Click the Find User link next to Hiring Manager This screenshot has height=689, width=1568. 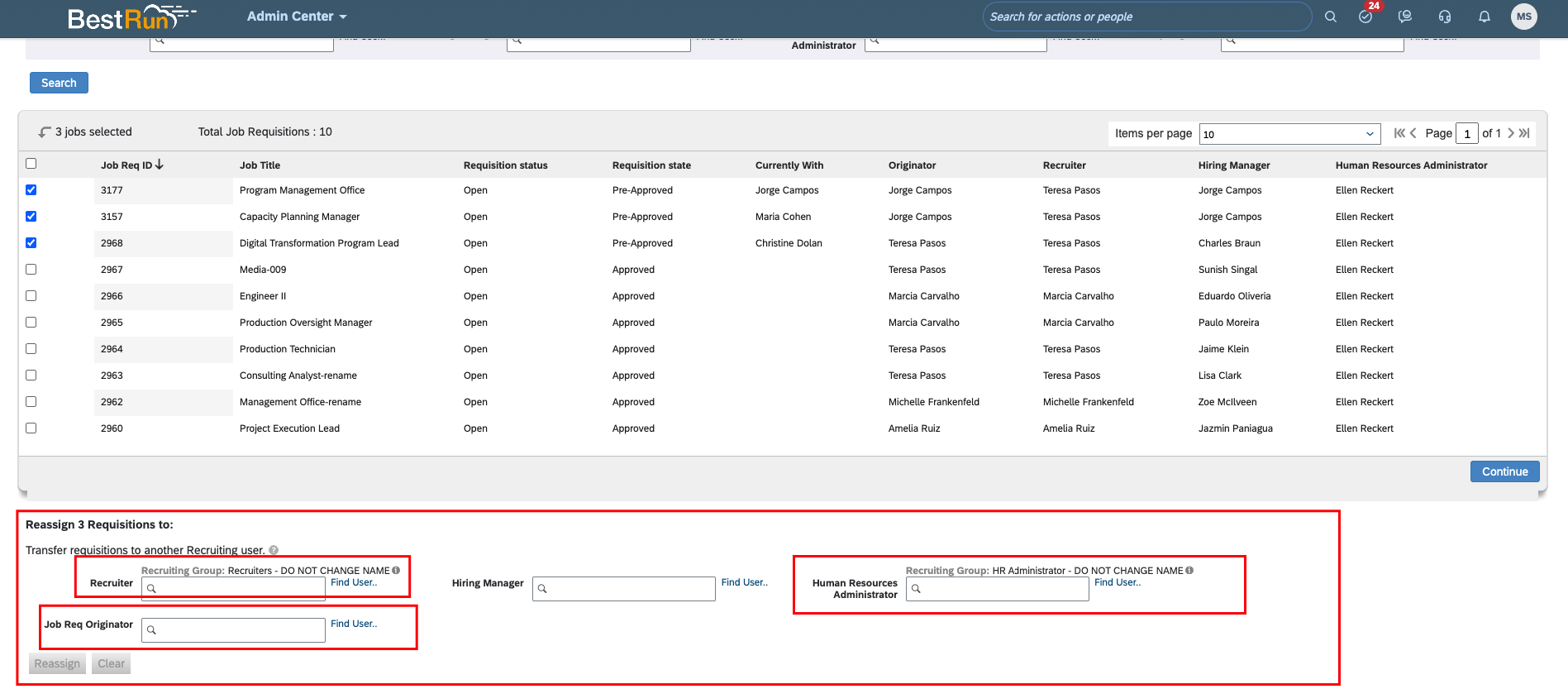click(x=745, y=582)
